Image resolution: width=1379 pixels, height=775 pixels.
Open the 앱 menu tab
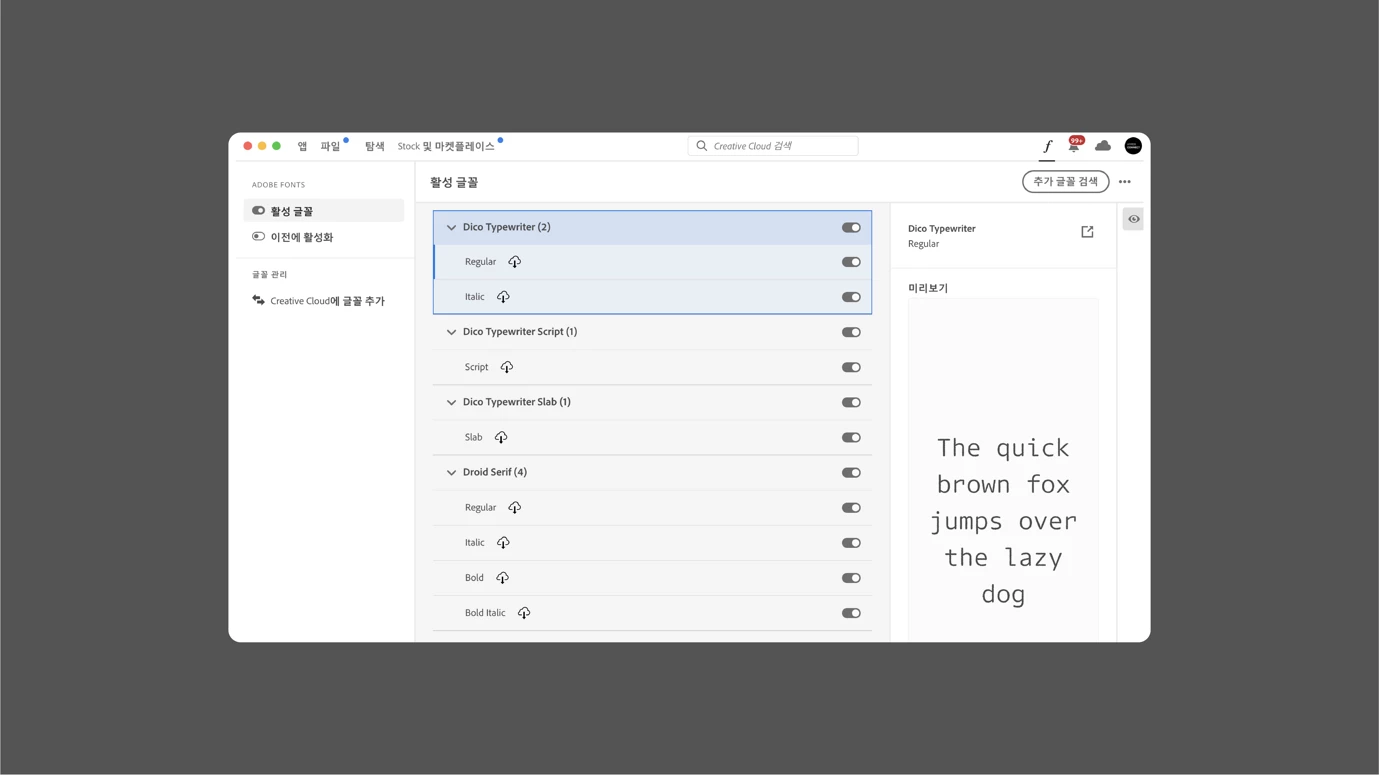(x=302, y=146)
